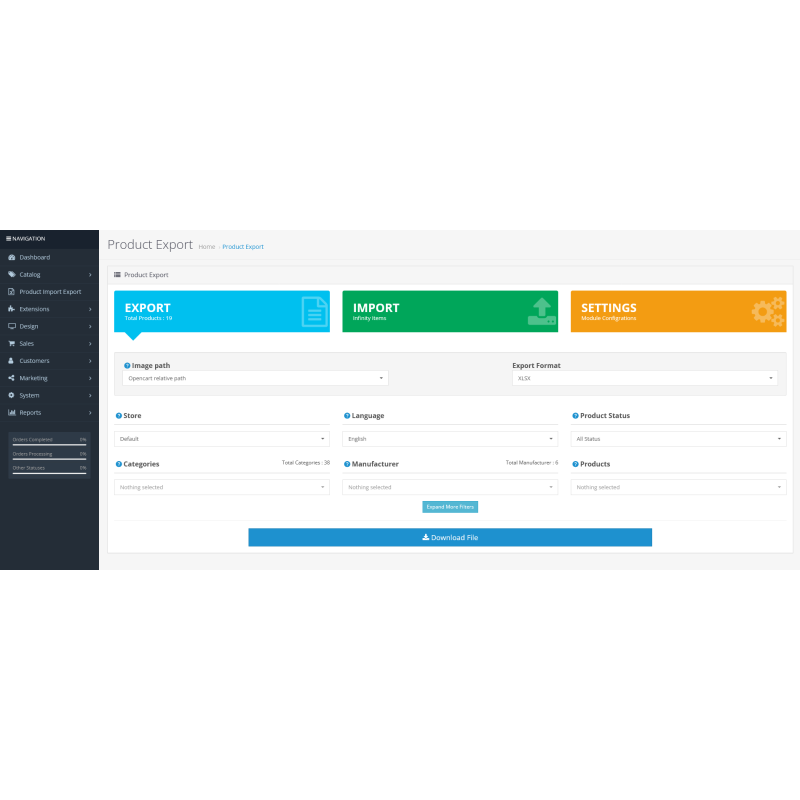Open the Export Format dropdown
This screenshot has width=800, height=800.
[x=645, y=378]
